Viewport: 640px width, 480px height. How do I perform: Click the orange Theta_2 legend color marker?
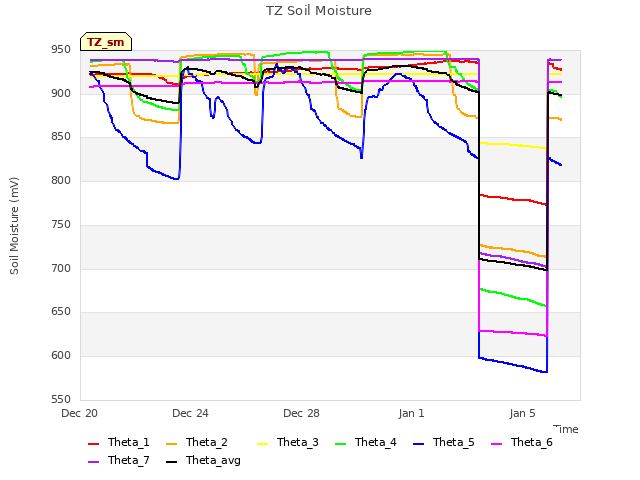click(x=172, y=444)
